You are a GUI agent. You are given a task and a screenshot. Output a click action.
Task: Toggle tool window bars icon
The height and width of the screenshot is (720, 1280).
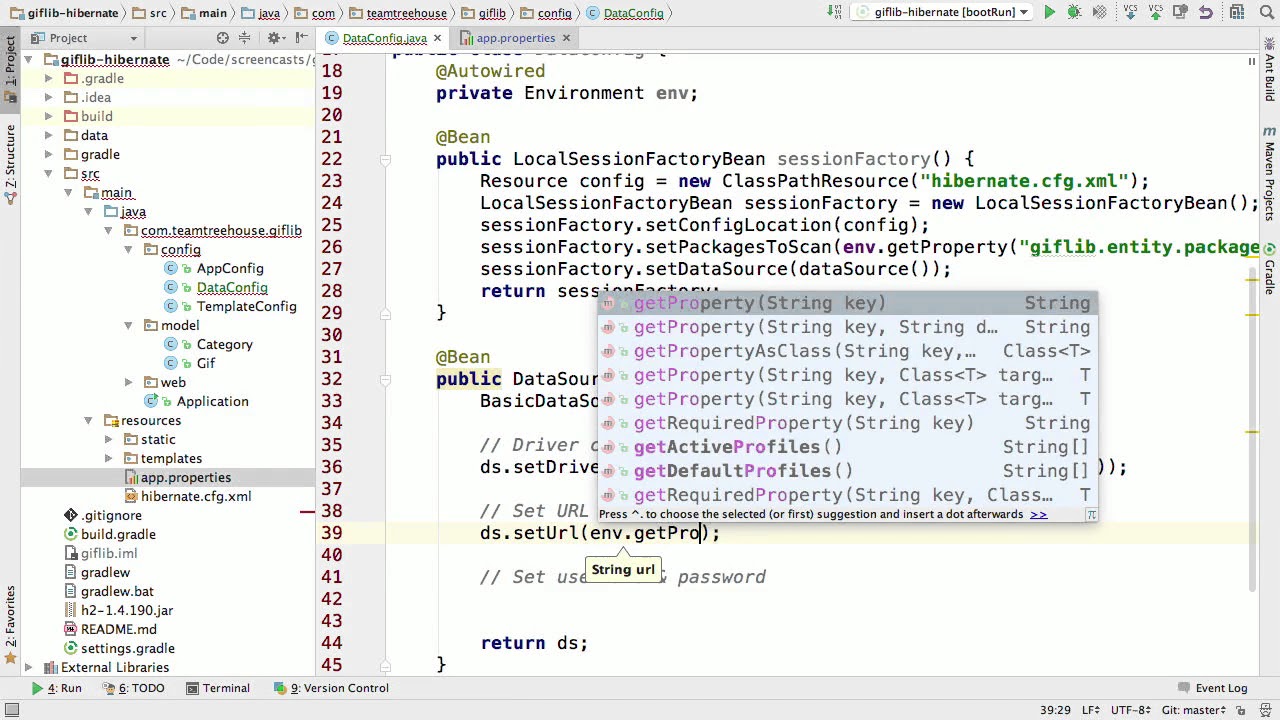(13, 710)
